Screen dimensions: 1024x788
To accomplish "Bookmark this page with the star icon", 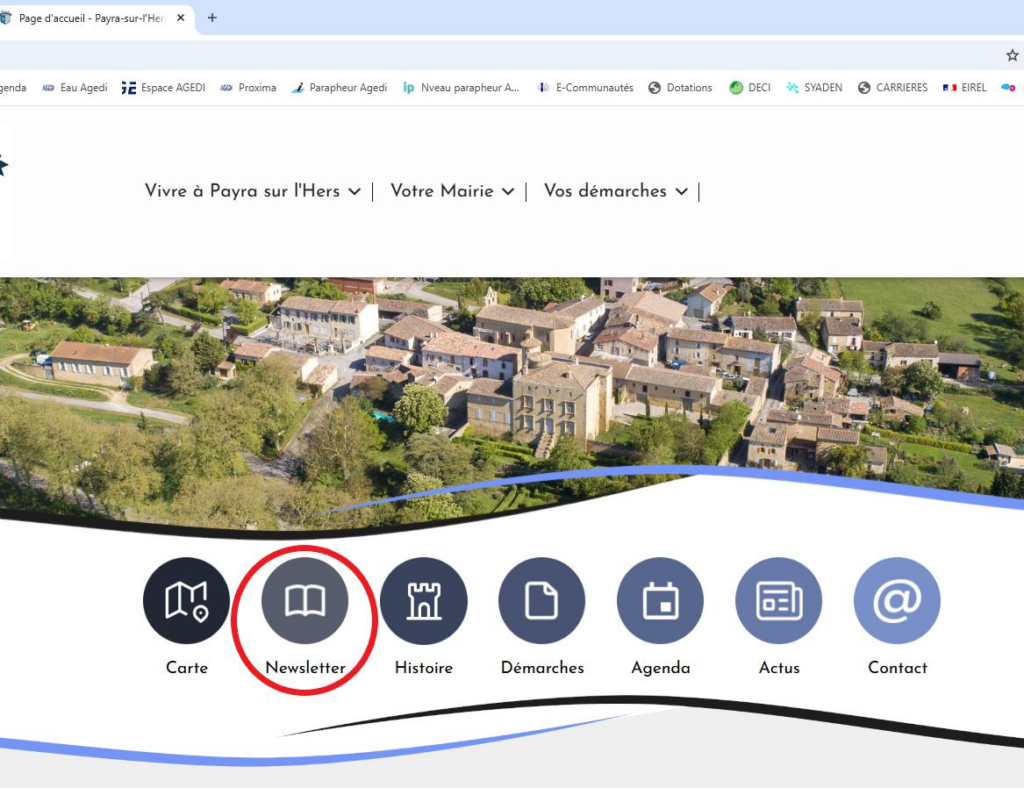I will click(1011, 55).
